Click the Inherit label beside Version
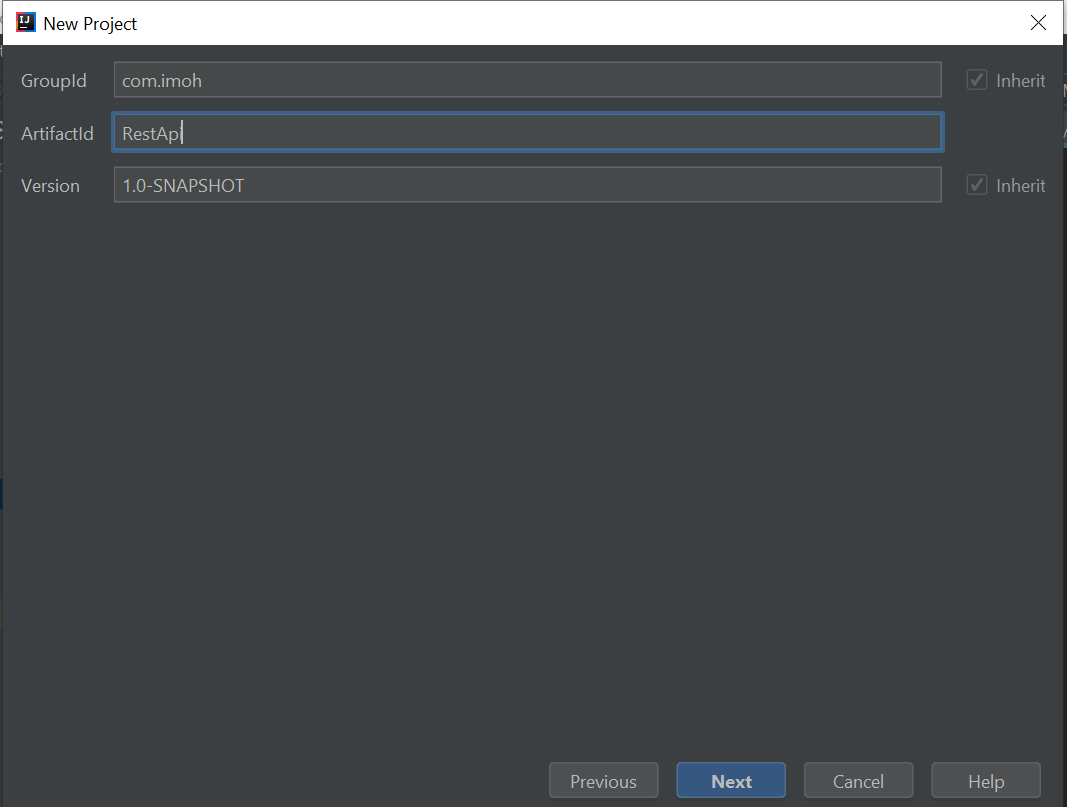The height and width of the screenshot is (807, 1067). click(x=1022, y=184)
